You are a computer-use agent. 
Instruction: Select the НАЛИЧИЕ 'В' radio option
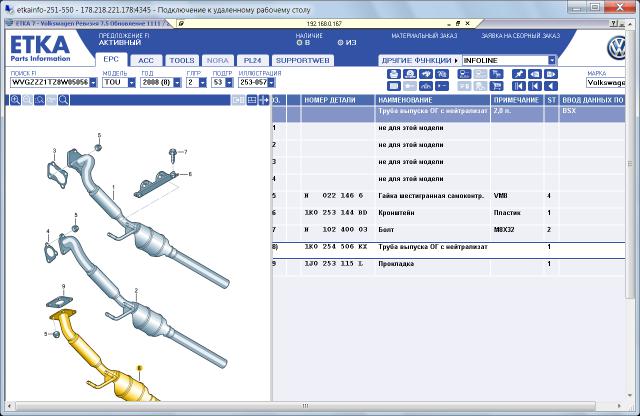pos(299,42)
